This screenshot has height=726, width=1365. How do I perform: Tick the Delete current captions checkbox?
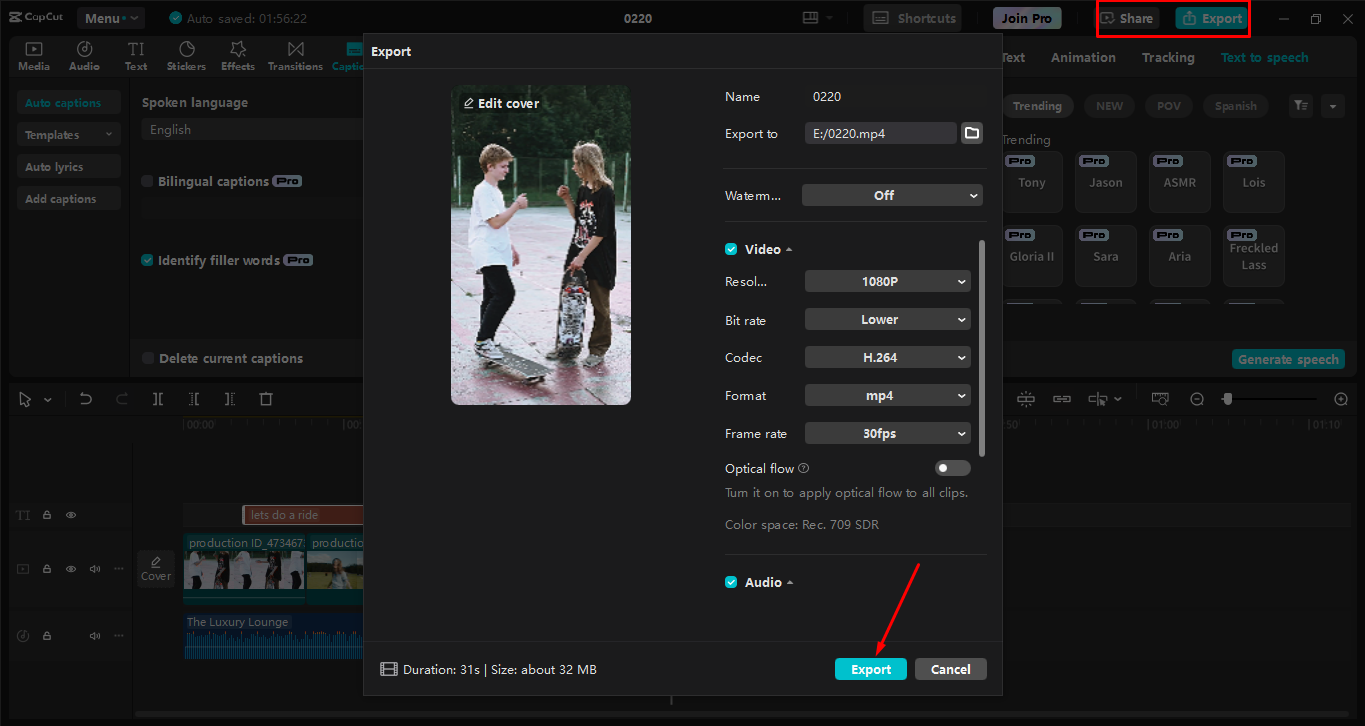tap(148, 359)
